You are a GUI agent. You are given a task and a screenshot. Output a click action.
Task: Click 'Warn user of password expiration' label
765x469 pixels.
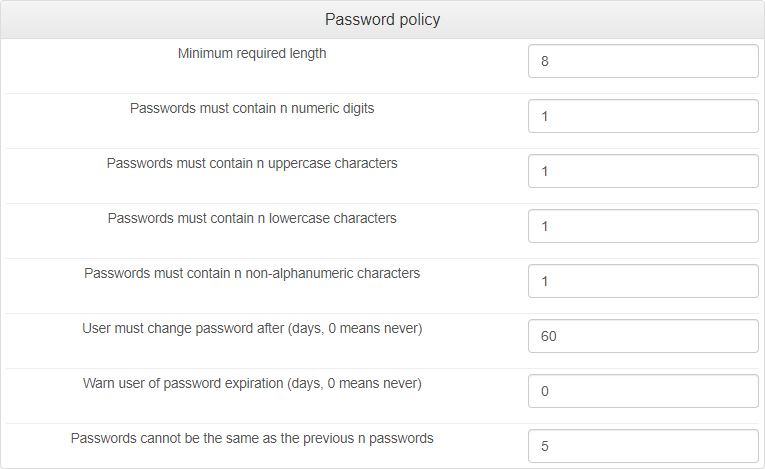[252, 383]
